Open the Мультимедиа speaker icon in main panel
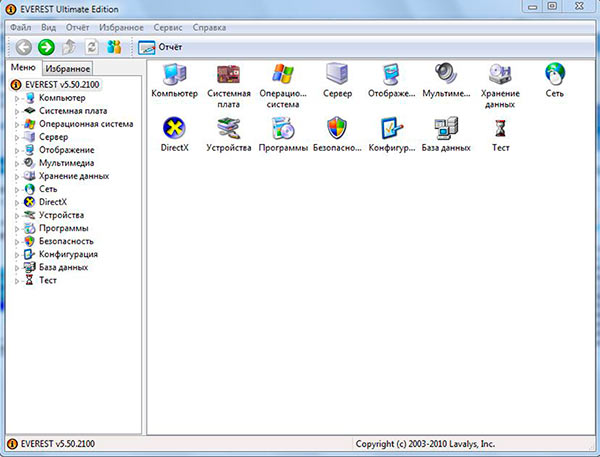 [446, 73]
